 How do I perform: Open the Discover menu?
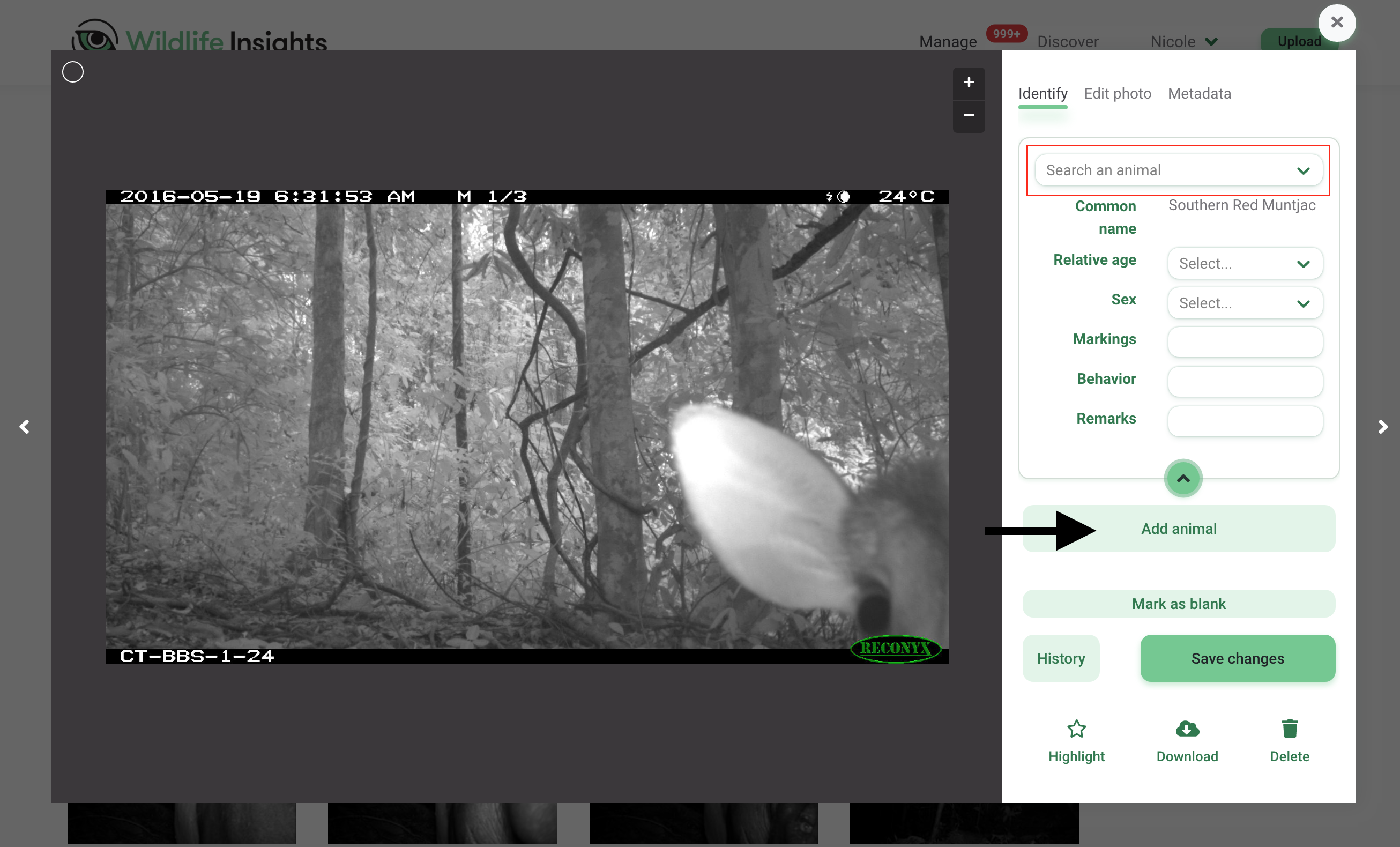pos(1068,41)
